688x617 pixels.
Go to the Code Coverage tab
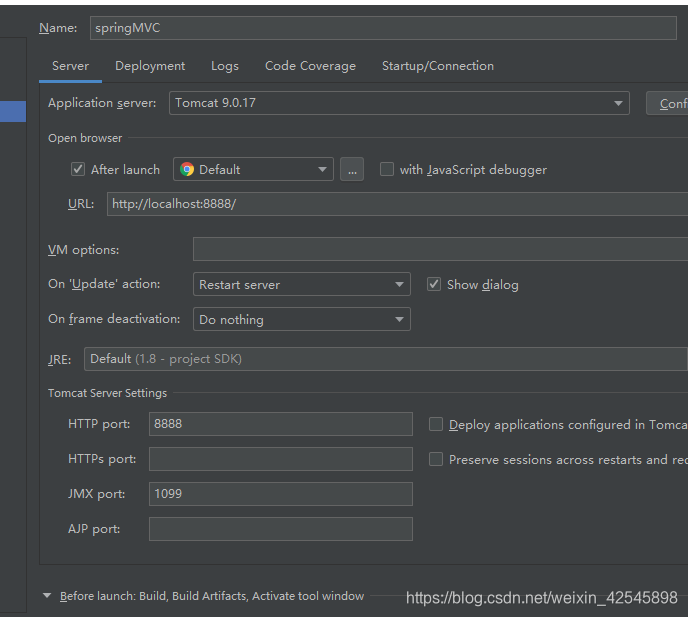(x=310, y=66)
